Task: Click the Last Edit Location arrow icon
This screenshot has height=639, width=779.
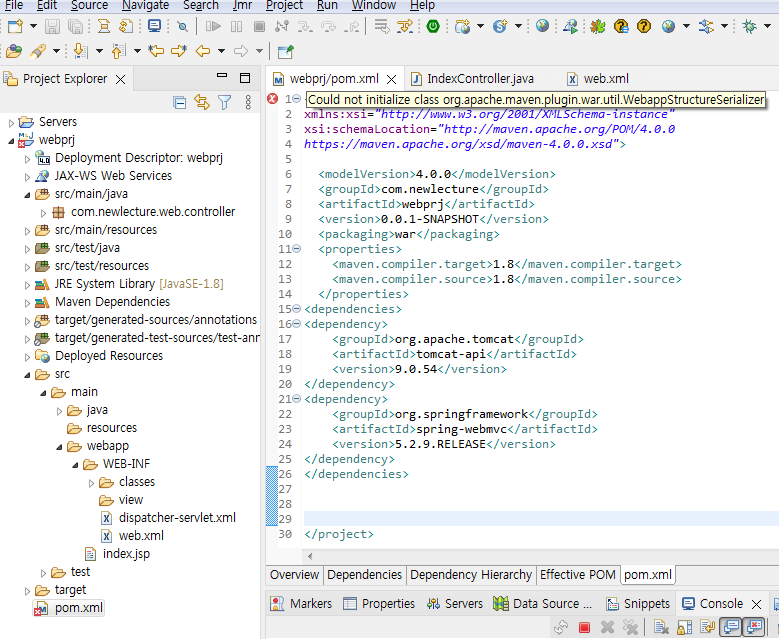Action: pyautogui.click(x=156, y=51)
